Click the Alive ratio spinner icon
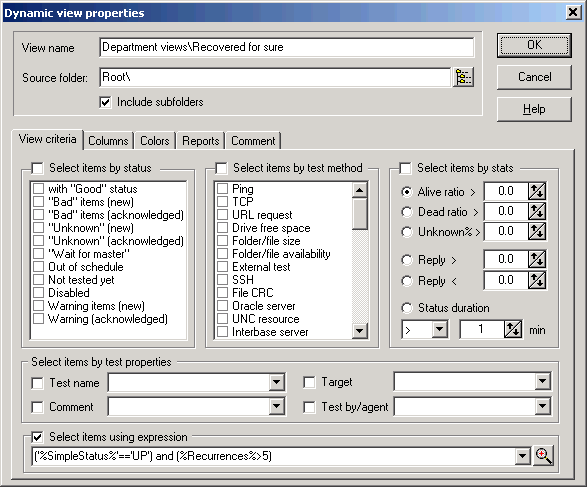587x487 pixels. [x=537, y=191]
